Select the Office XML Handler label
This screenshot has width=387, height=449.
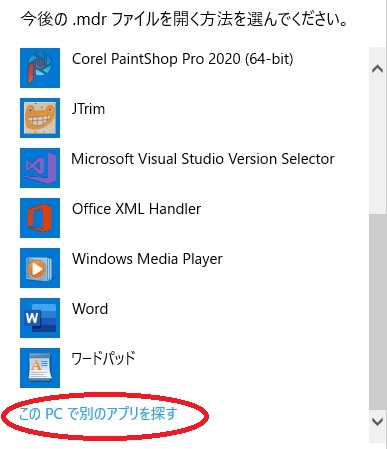137,209
